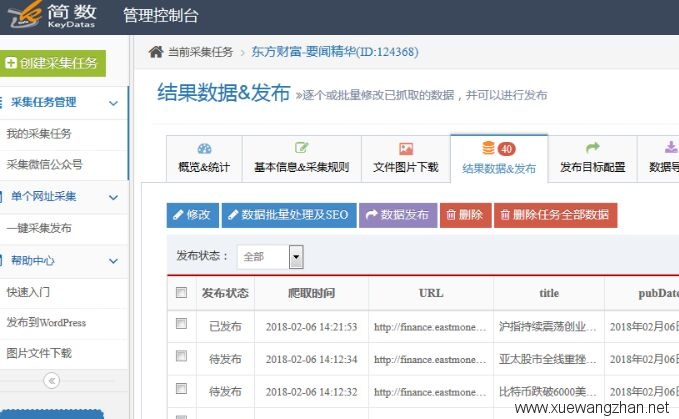The image size is (679, 419).
Task: Click the 基本信息&采集规则 edit icon
Action: (x=301, y=148)
